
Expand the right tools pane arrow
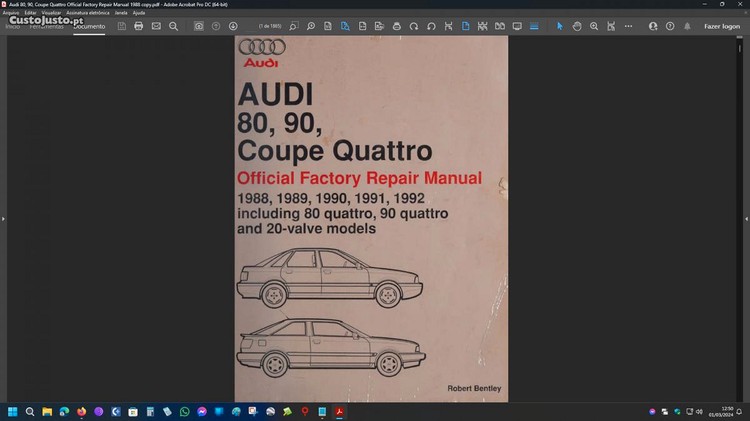click(746, 218)
